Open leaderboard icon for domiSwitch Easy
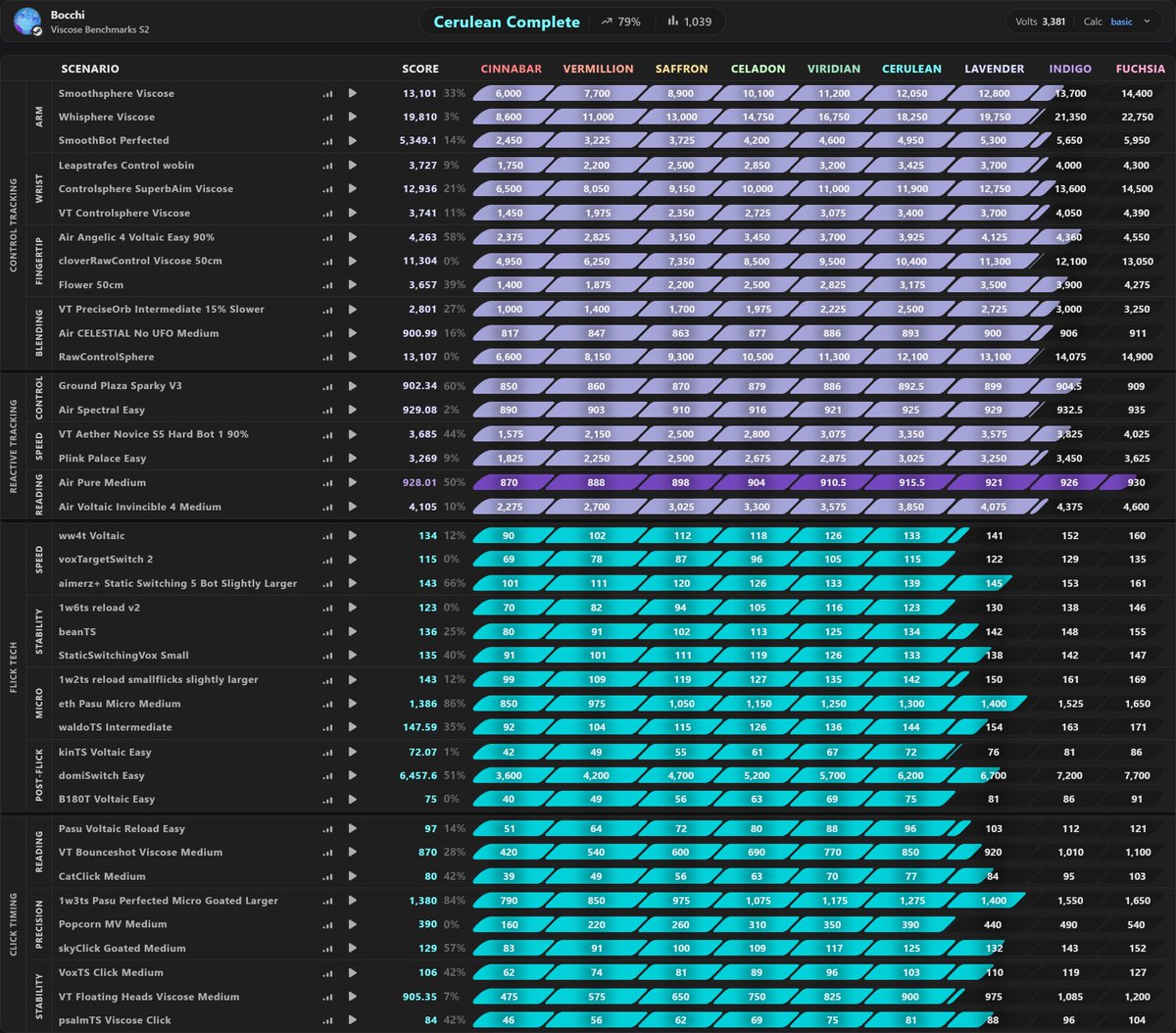Screen dimensions: 1176x1033 click(327, 776)
